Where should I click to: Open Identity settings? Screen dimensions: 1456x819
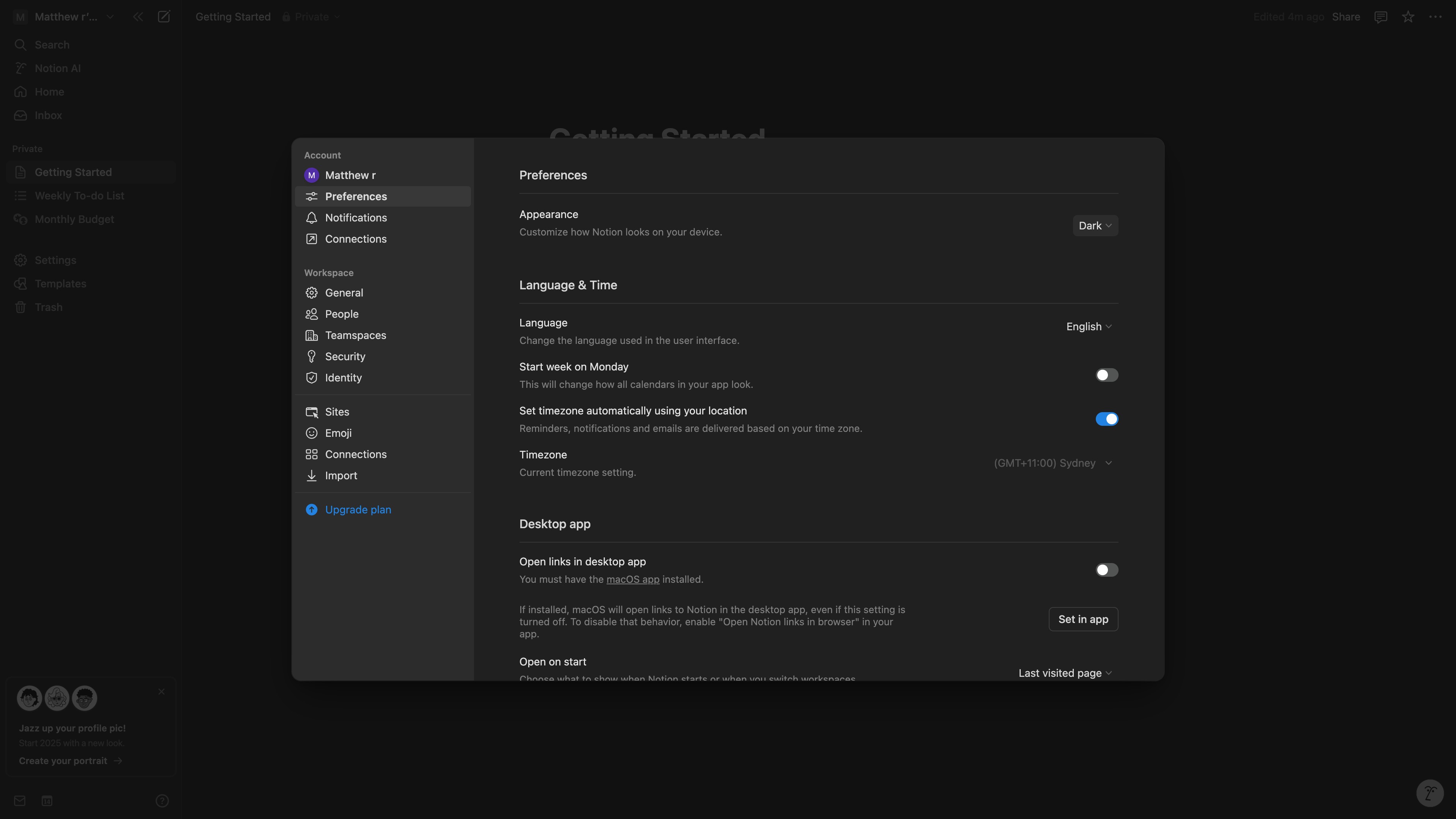383,378
